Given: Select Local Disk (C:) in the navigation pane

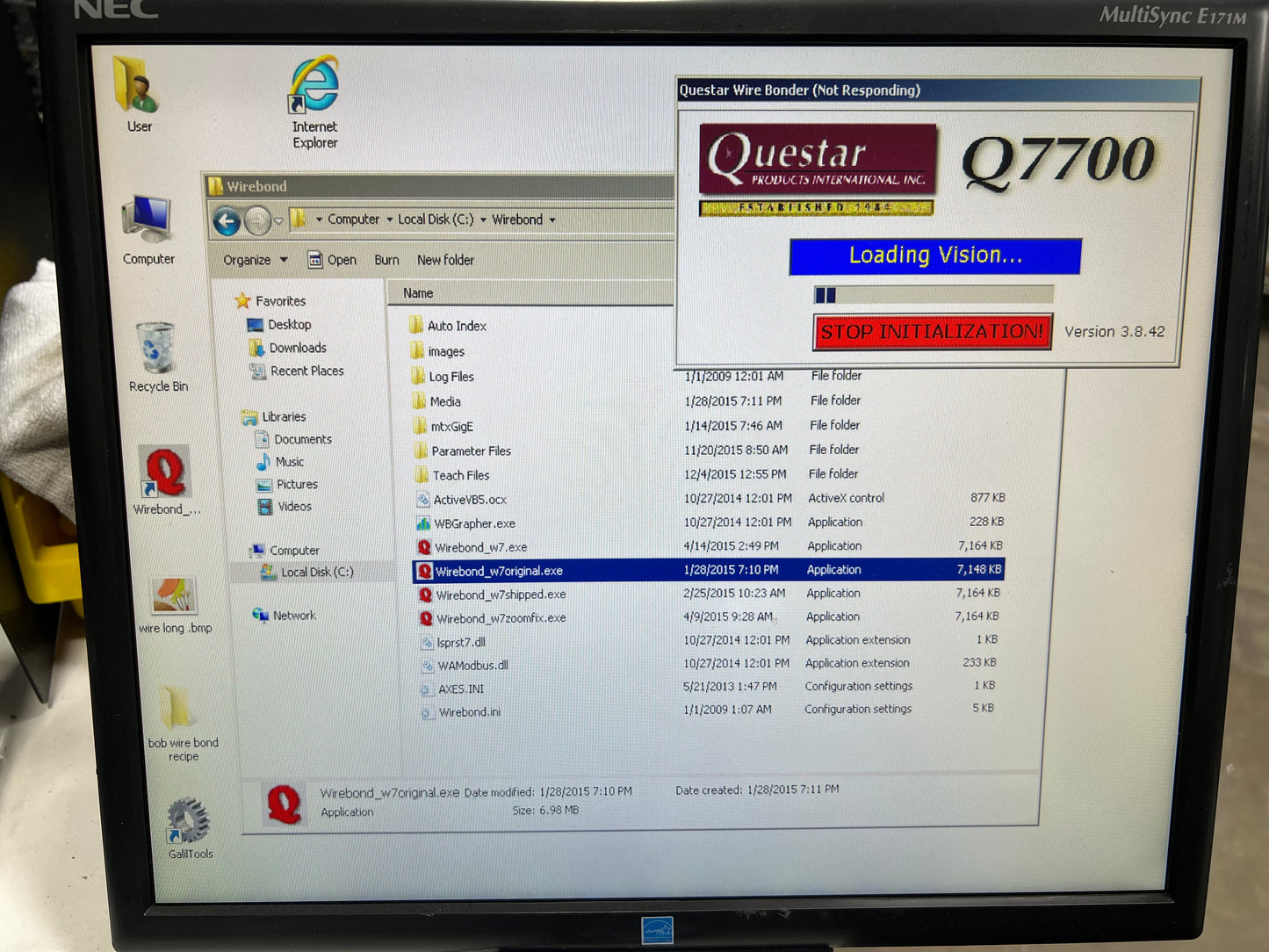Looking at the screenshot, I should (307, 573).
